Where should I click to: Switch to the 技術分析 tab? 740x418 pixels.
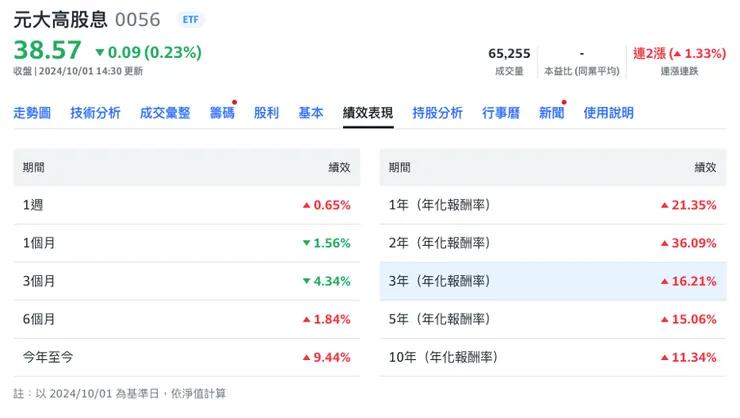coord(95,113)
